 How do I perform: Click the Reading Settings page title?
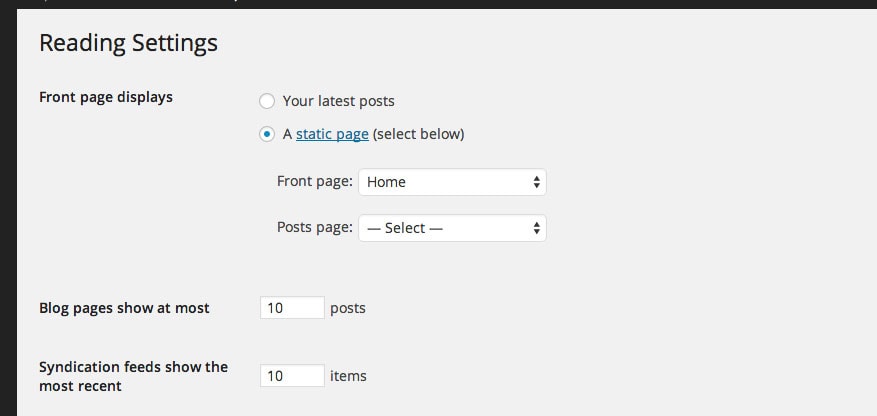[x=129, y=43]
